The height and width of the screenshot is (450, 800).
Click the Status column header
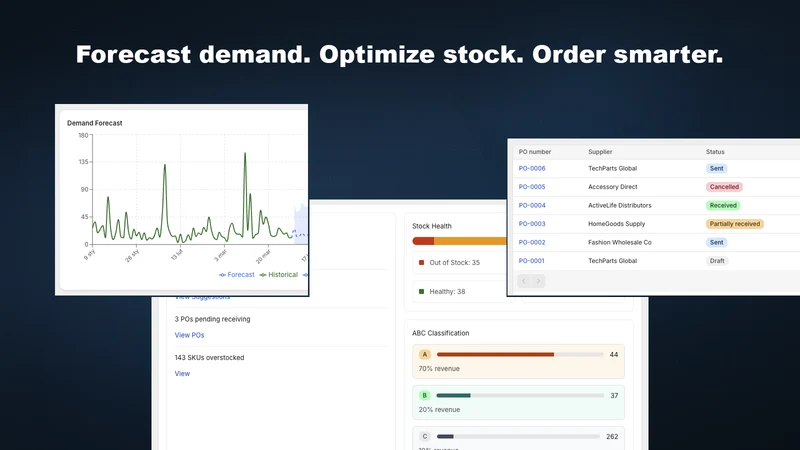pos(715,152)
